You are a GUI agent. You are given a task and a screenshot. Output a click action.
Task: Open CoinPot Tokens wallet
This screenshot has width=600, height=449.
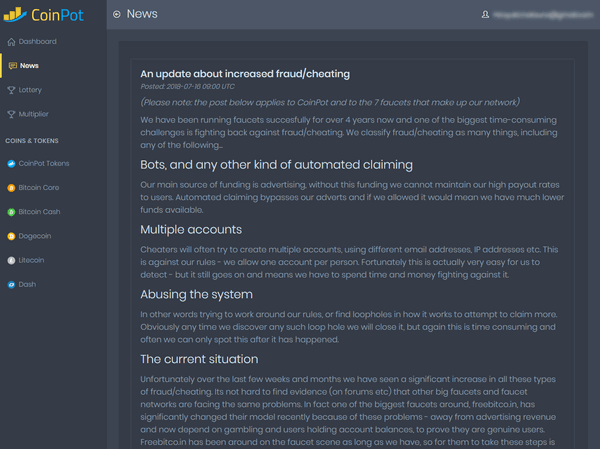(x=53, y=163)
